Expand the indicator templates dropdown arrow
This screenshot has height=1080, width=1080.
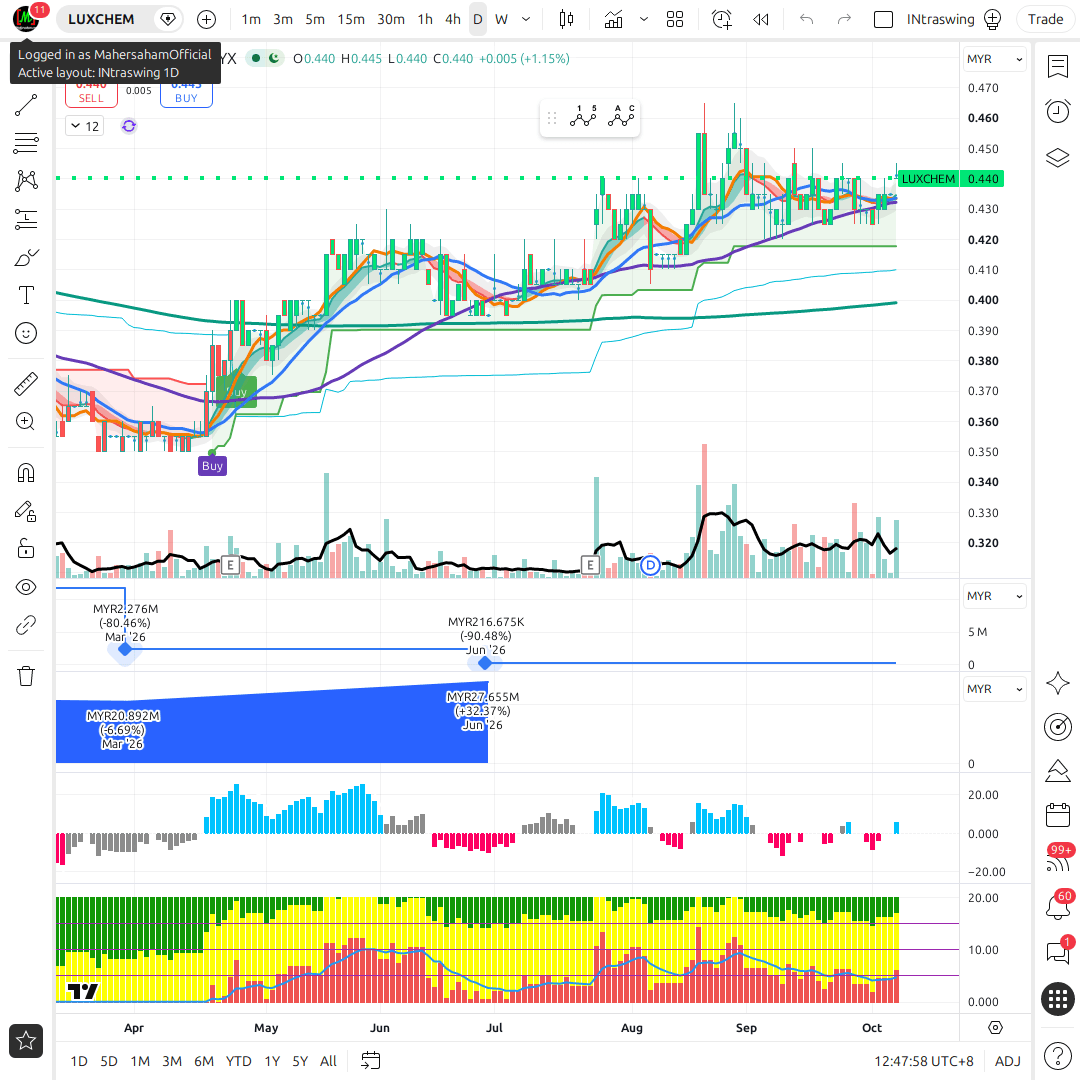[644, 19]
